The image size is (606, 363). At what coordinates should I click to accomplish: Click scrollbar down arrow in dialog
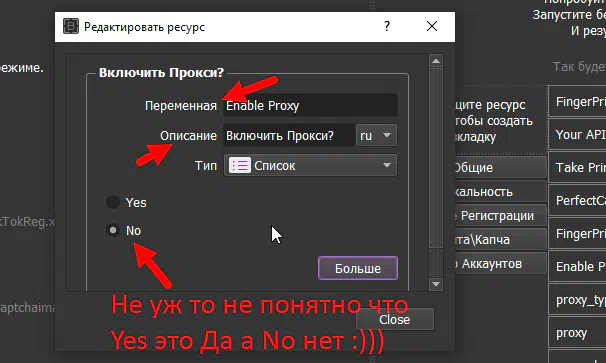coord(436,284)
